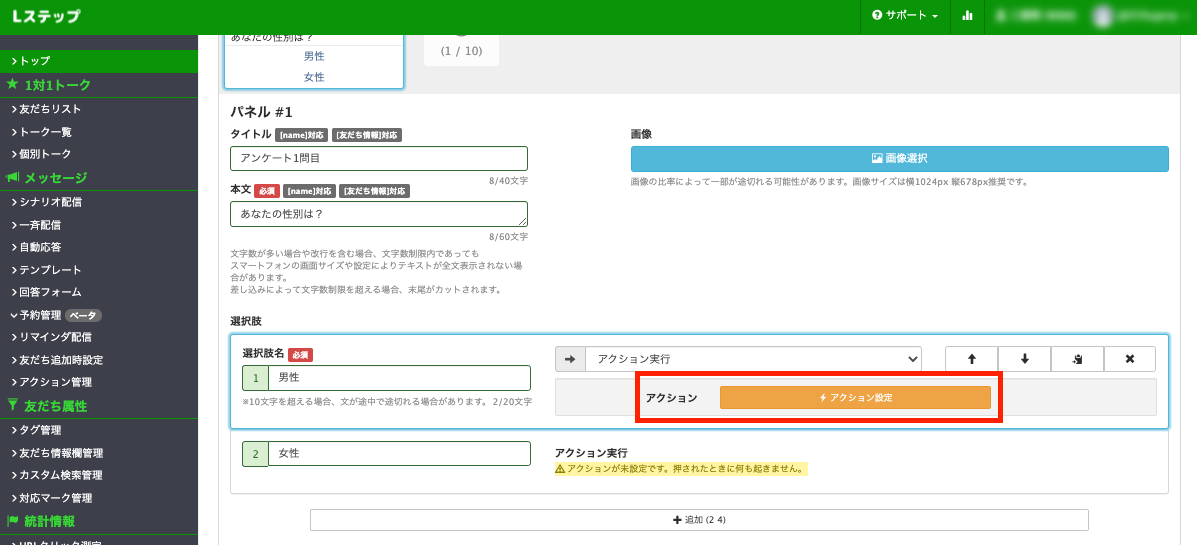Click the アクションが未設定です warning text

point(681,469)
